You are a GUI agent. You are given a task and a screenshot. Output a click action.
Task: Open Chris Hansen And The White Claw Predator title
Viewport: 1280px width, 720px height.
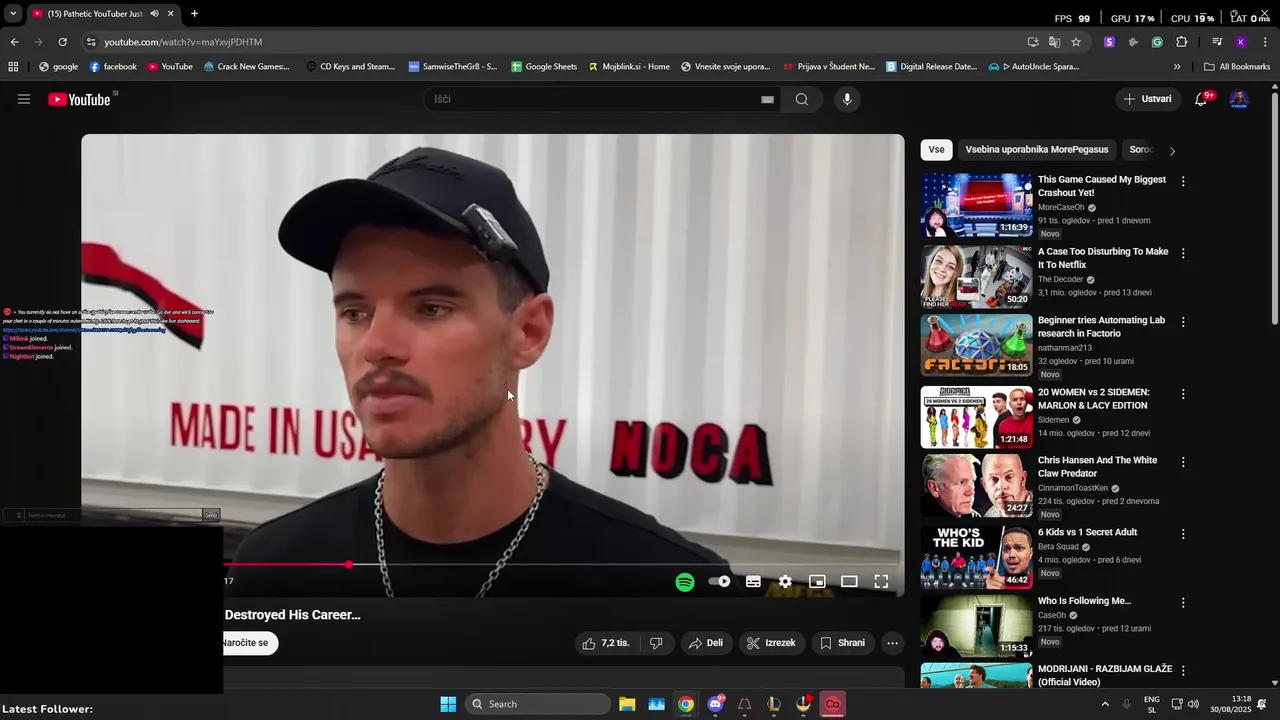[1097, 467]
